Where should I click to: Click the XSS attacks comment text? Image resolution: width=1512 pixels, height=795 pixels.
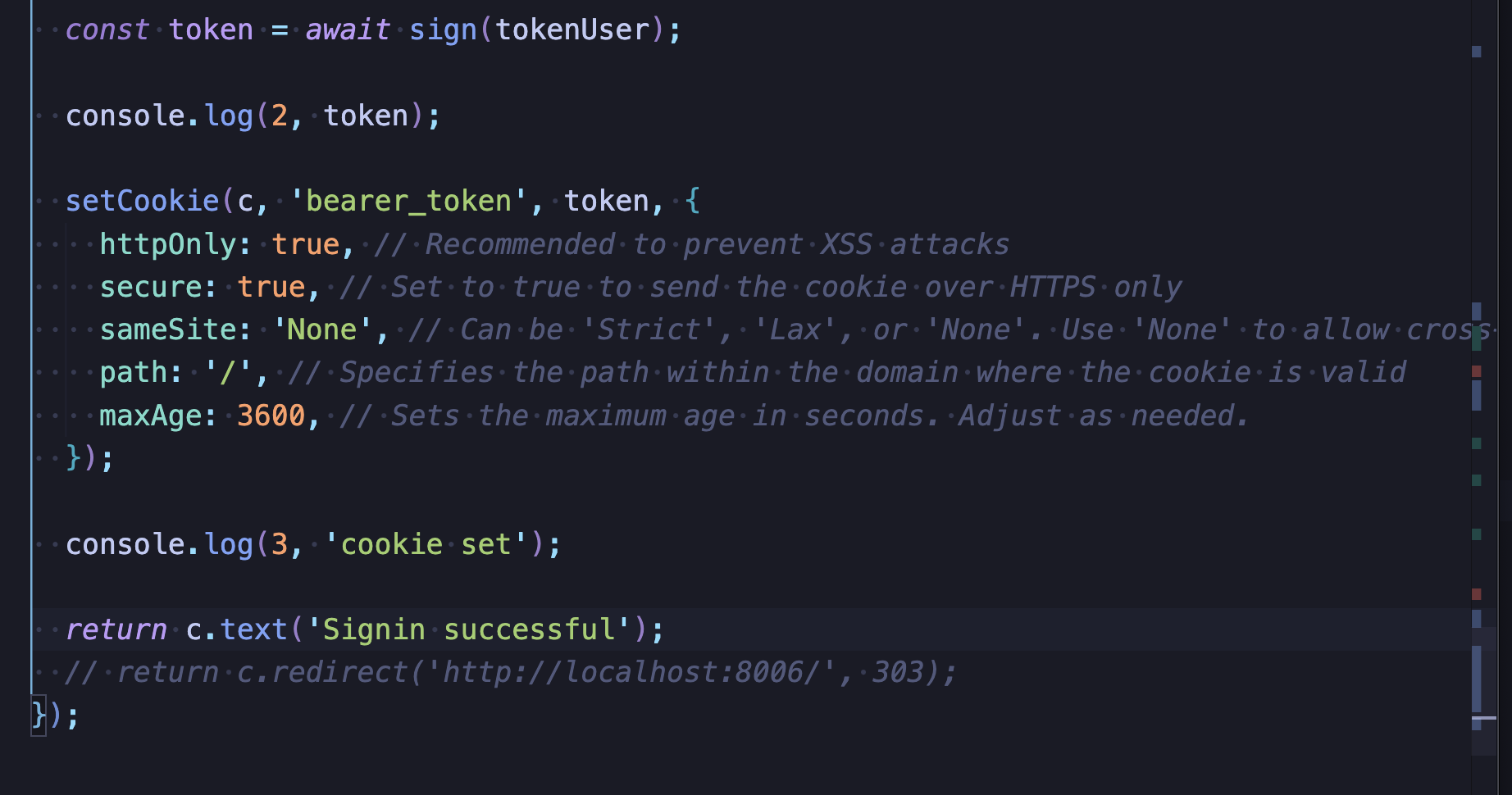pyautogui.click(x=915, y=244)
